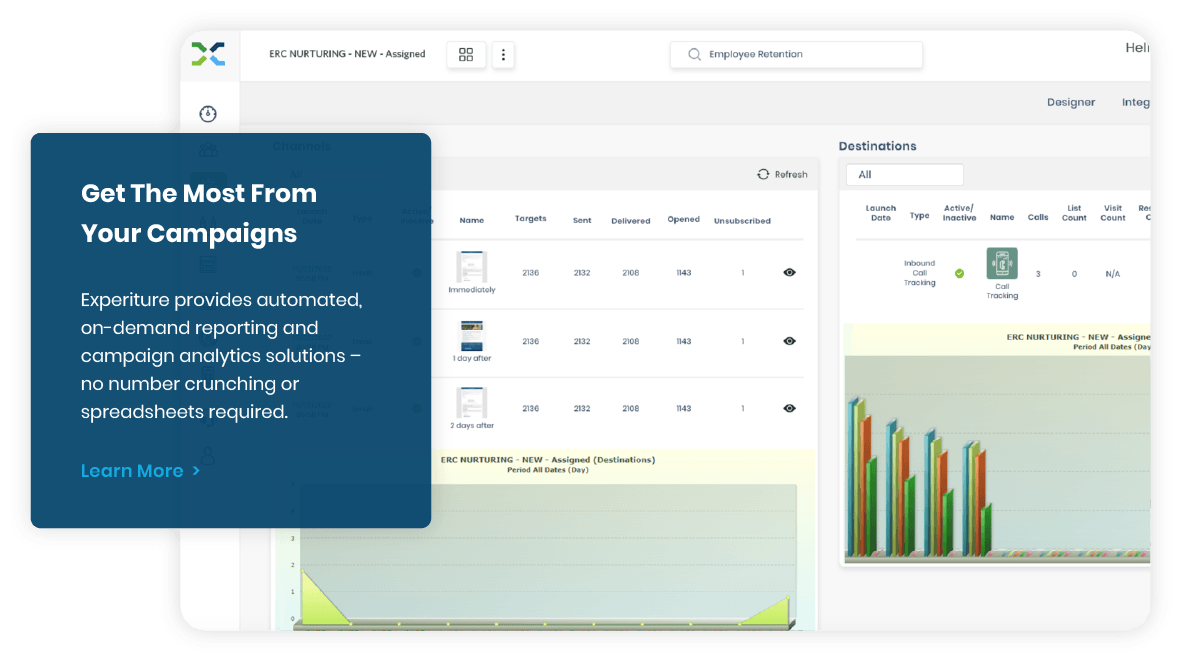The image size is (1181, 661).
Task: Click the Refresh button
Action: (x=782, y=175)
